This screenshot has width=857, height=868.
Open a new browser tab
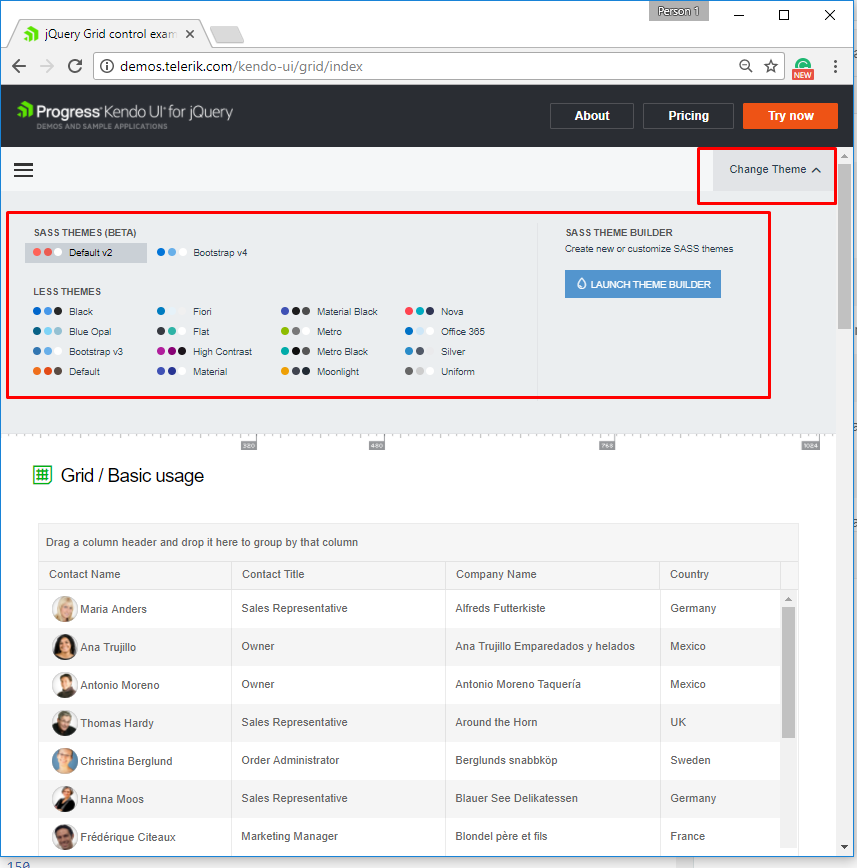pyautogui.click(x=227, y=34)
